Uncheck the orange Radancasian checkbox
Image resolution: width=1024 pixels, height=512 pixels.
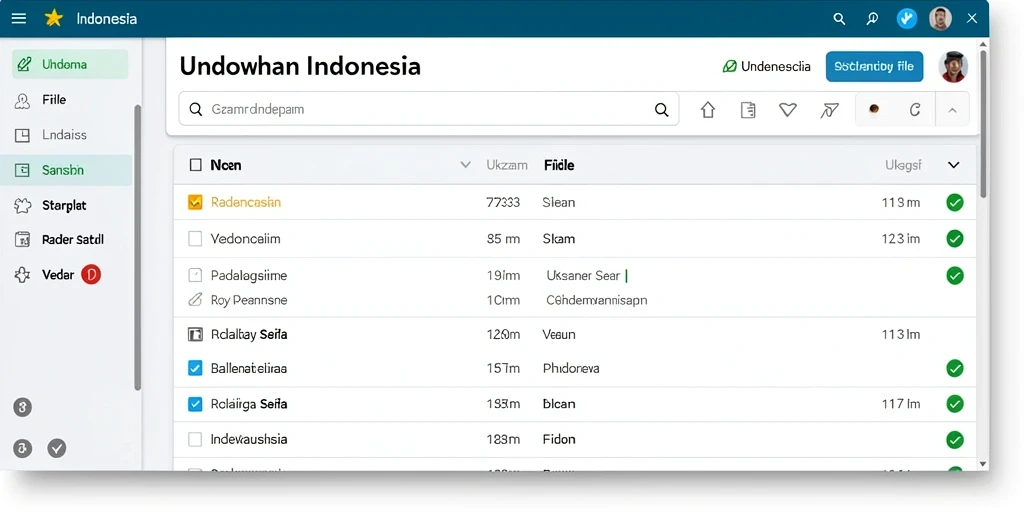point(195,202)
